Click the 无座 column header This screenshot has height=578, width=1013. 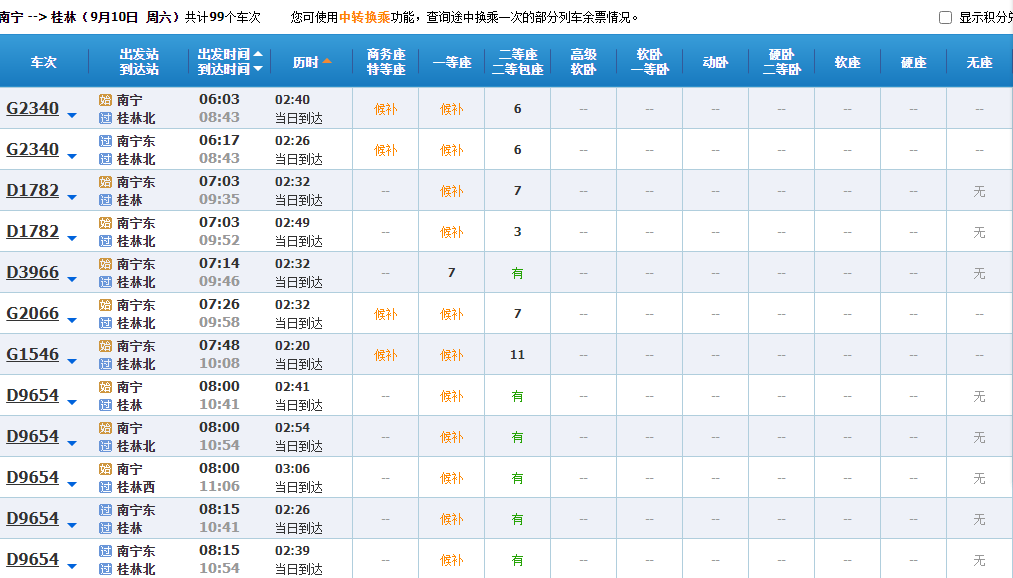(x=979, y=62)
